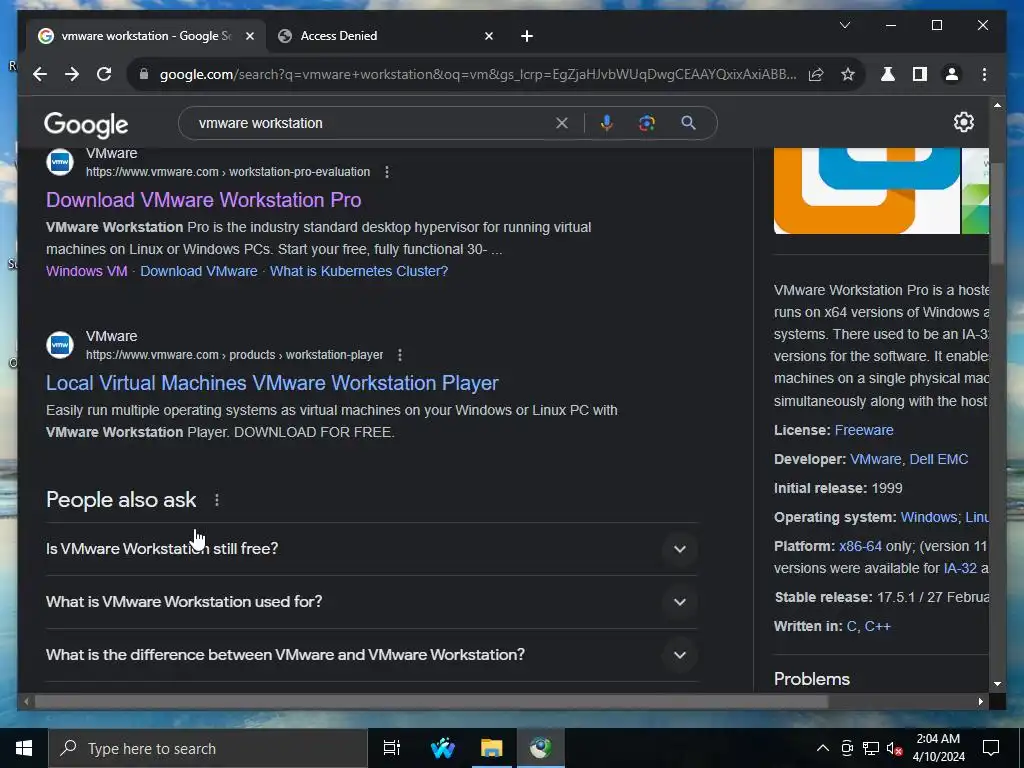
Task: Reload the Google search page
Action: 104,74
